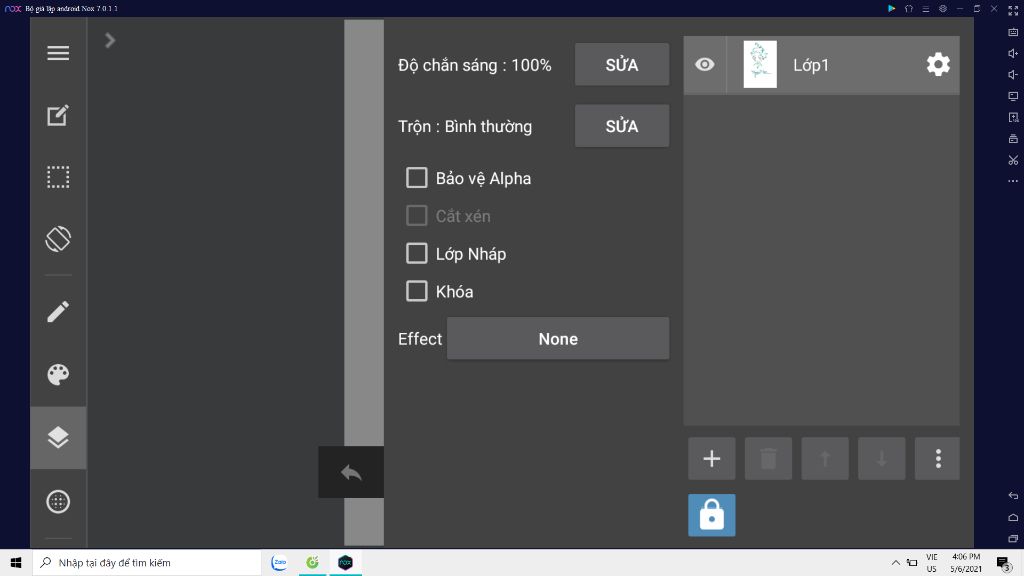Select the Lớp1 layer thumbnail
Viewport: 1024px width, 576px height.
760,65
